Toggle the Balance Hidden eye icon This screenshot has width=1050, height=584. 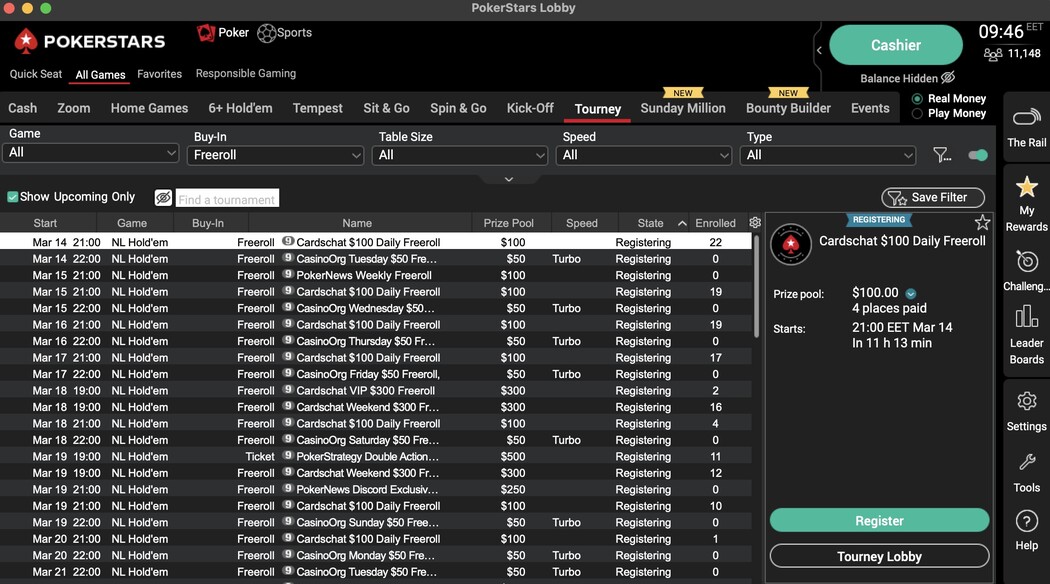[948, 78]
